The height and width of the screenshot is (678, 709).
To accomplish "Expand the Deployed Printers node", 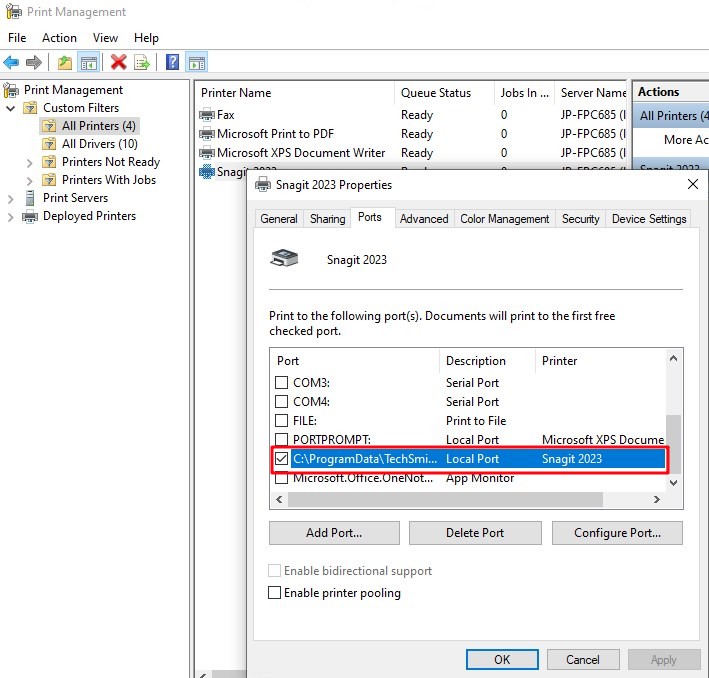I will pyautogui.click(x=11, y=217).
